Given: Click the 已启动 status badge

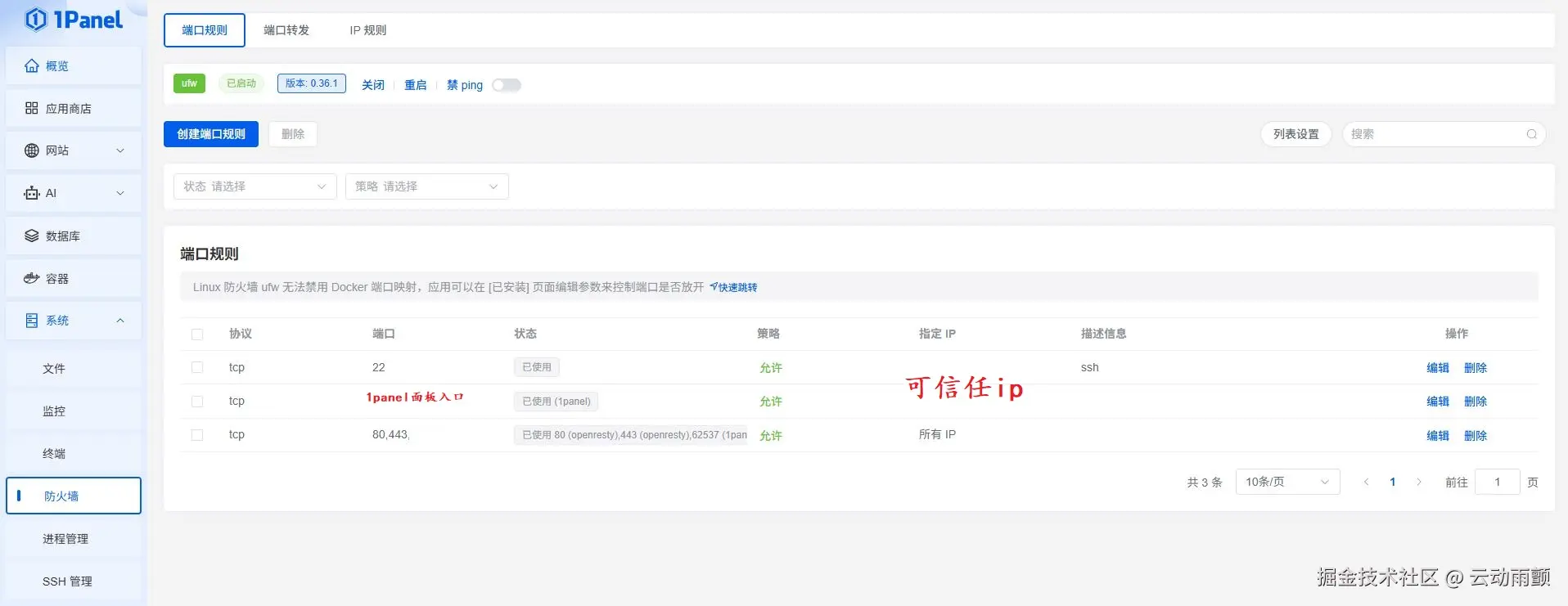Looking at the screenshot, I should click(x=241, y=83).
